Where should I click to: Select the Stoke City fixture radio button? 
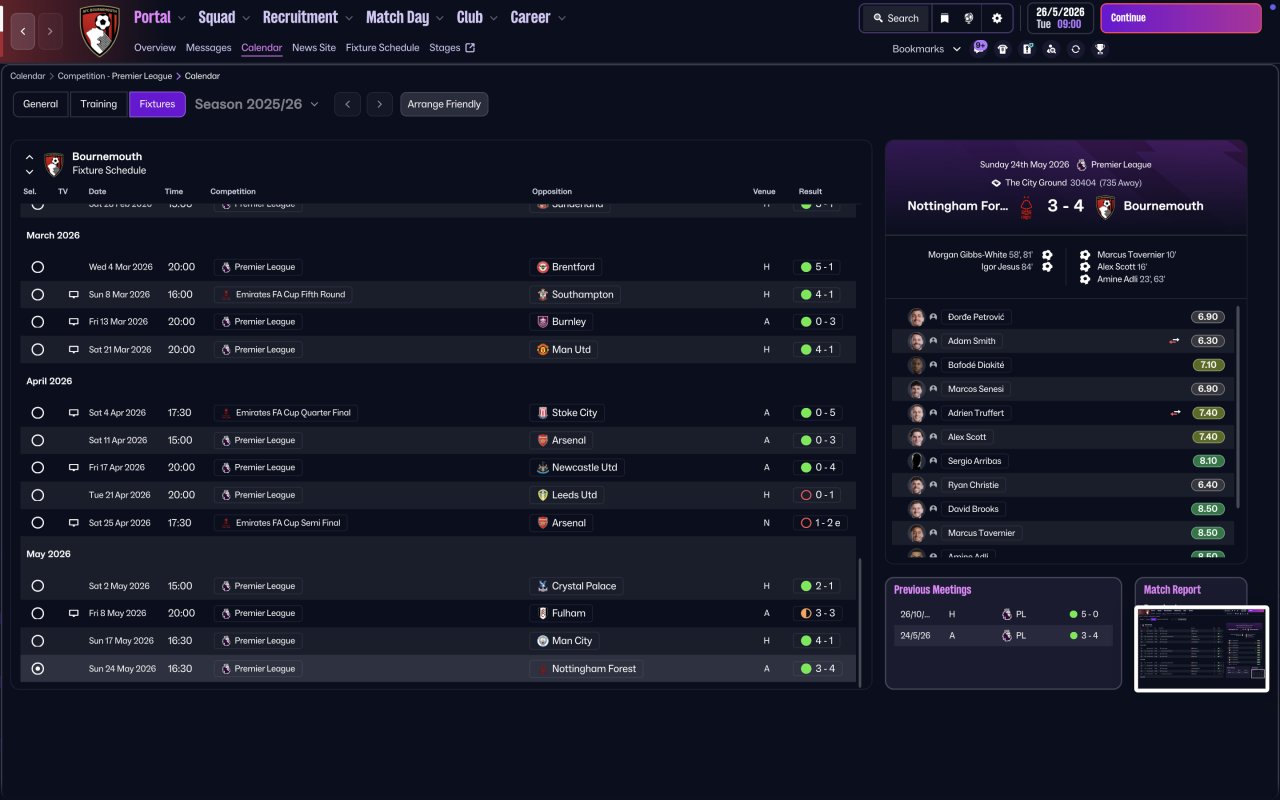coord(38,413)
